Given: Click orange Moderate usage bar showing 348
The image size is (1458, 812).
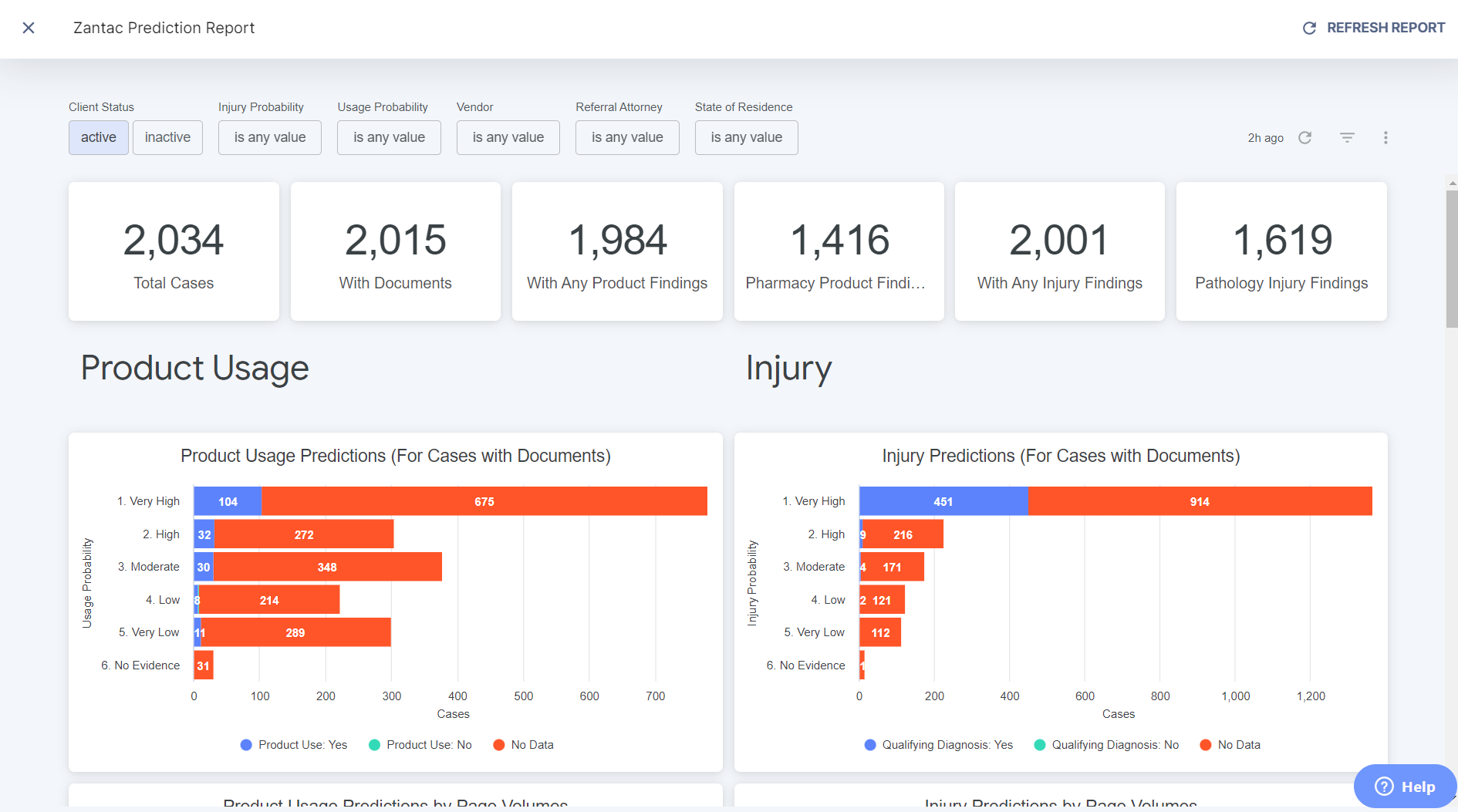Looking at the screenshot, I should point(327,567).
